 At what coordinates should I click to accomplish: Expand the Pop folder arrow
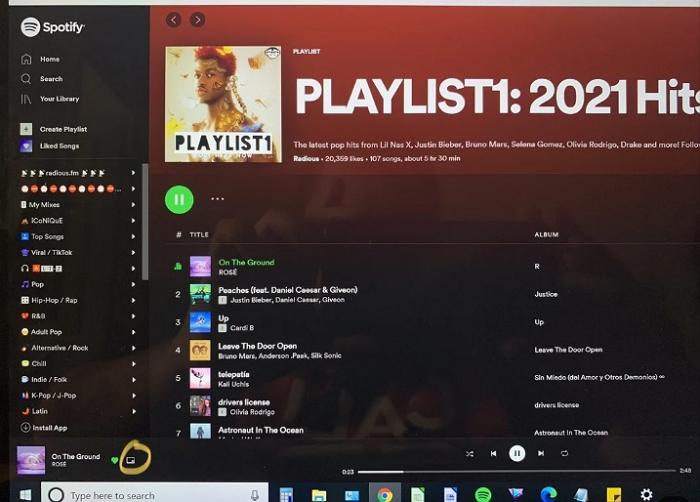pos(133,284)
